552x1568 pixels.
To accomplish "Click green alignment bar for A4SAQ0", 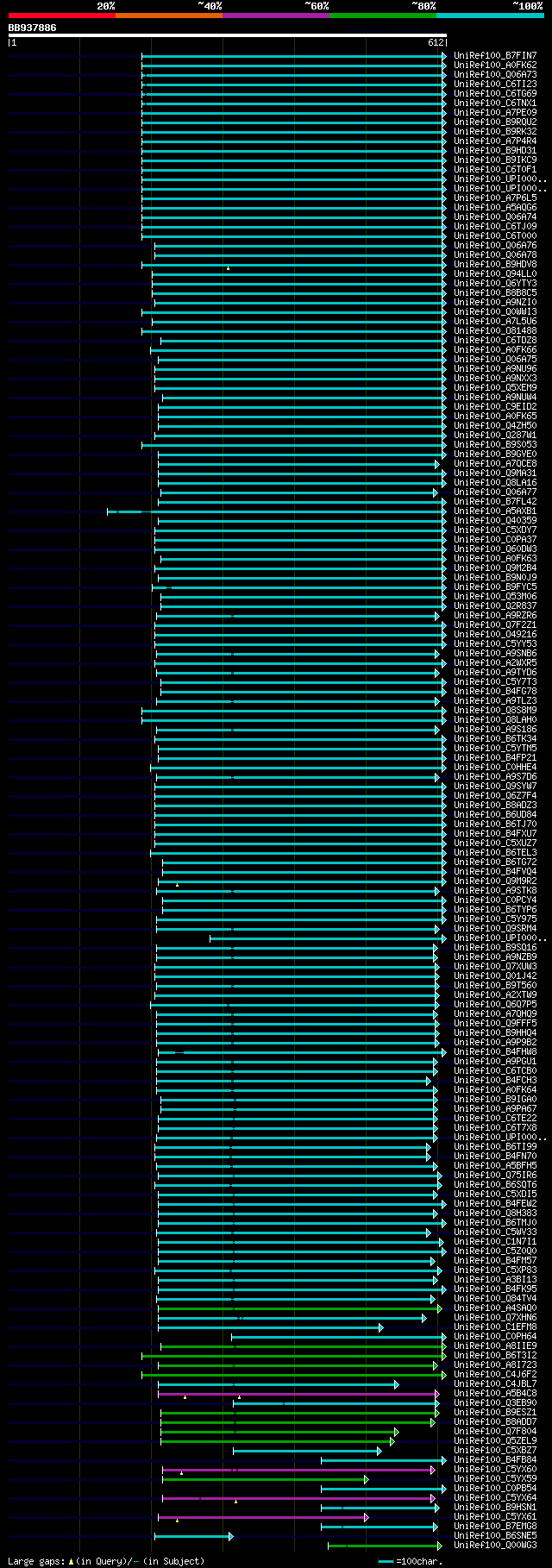I will coord(299,1308).
